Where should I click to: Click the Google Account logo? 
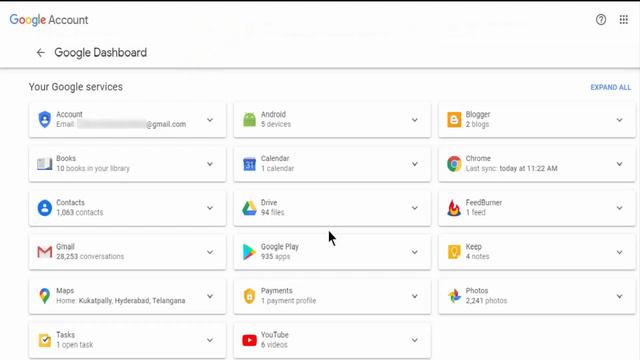click(x=49, y=20)
